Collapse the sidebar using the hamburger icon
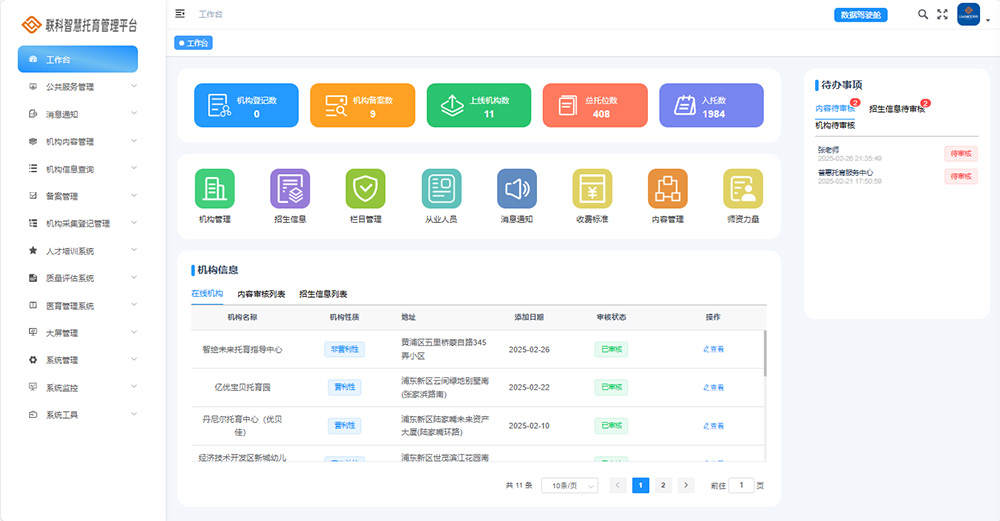The height and width of the screenshot is (521, 1000). 180,14
